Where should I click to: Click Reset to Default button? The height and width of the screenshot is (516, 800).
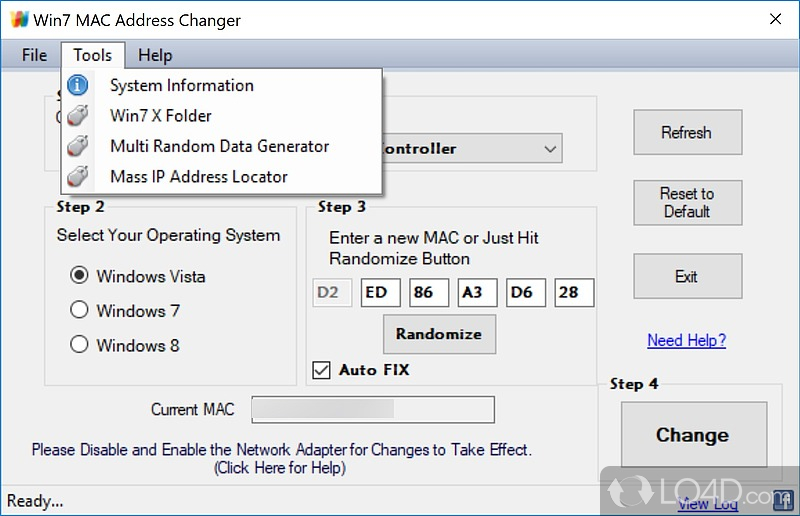tap(687, 203)
